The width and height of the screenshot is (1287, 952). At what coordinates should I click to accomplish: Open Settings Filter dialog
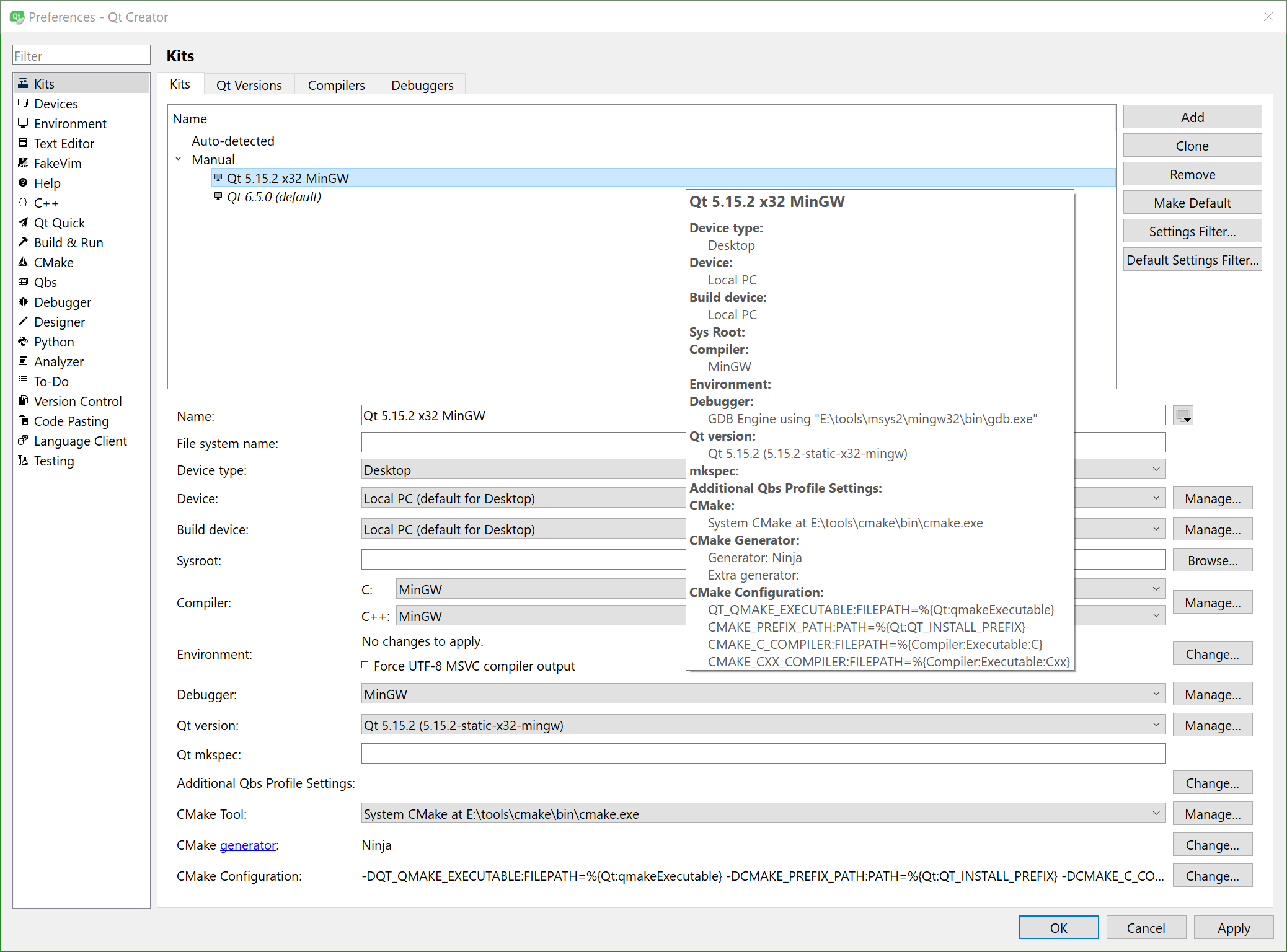(1192, 231)
